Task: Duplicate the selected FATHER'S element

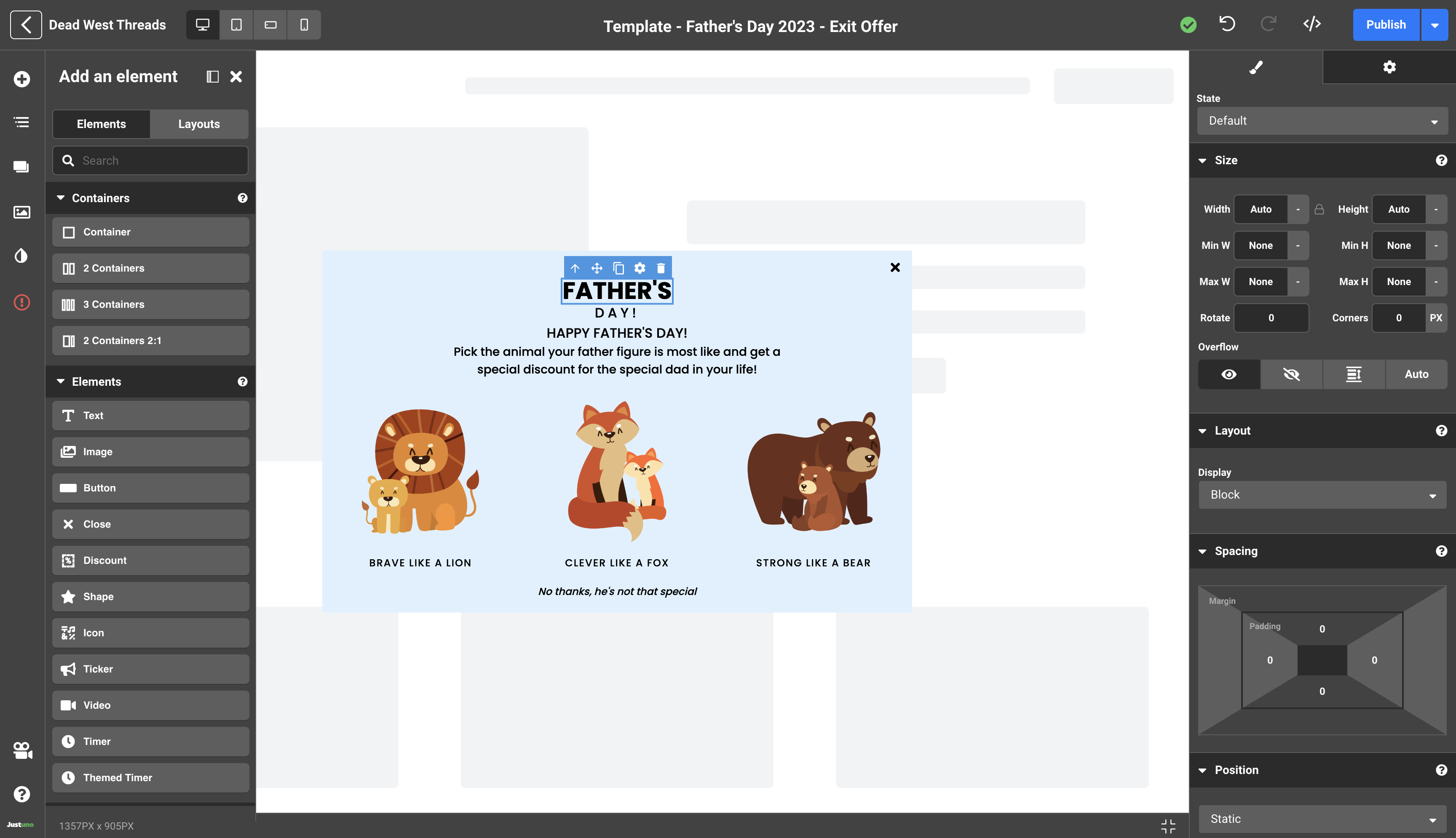Action: point(618,268)
